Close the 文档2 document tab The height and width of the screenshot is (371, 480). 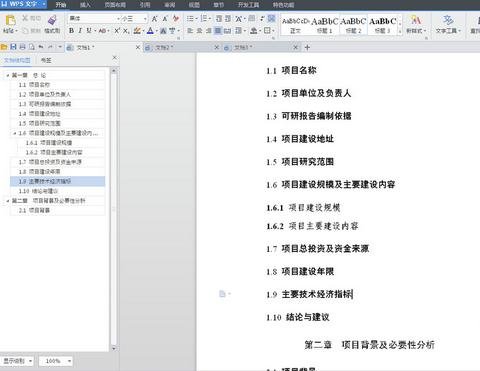pyautogui.click(x=217, y=47)
